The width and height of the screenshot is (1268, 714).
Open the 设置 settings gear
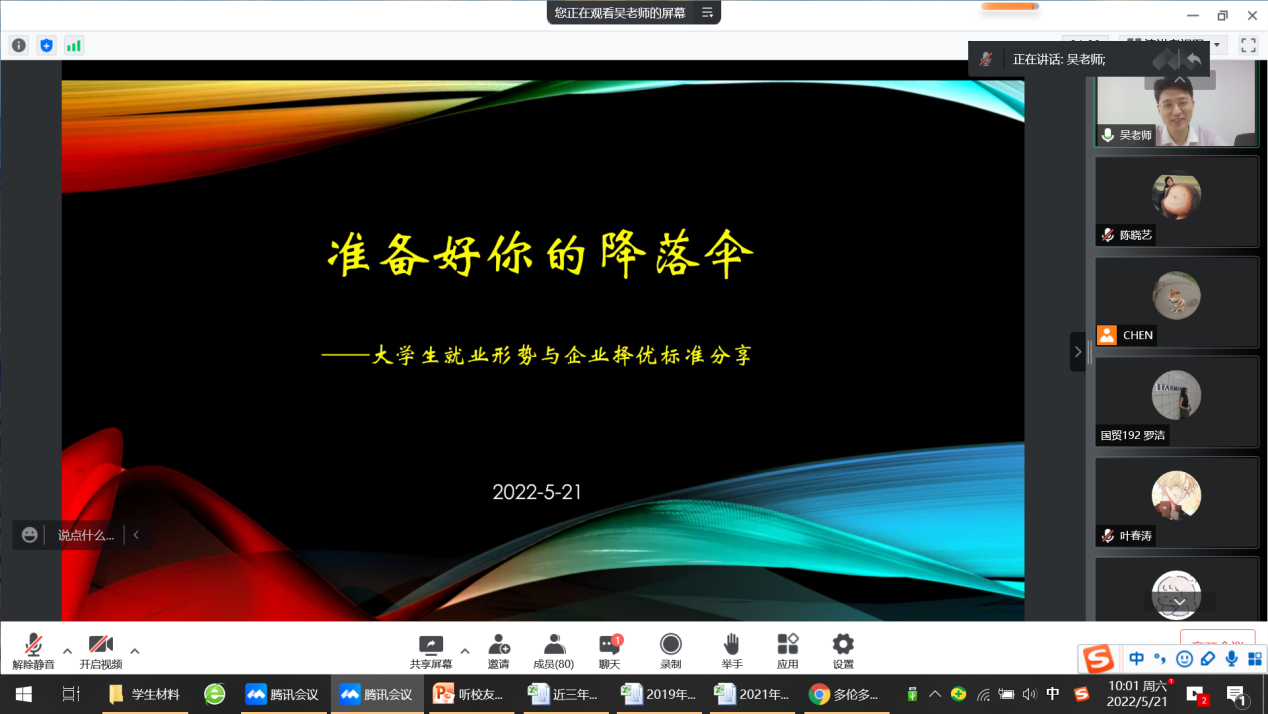point(843,650)
